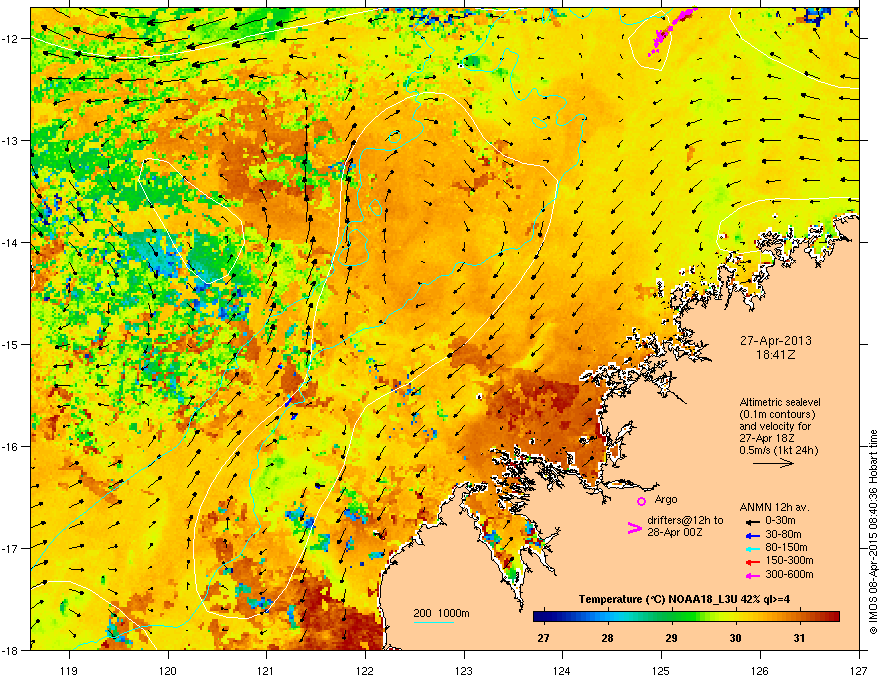
Task: Click the 'ANMN 12h av.' heading
Action: (x=774, y=508)
